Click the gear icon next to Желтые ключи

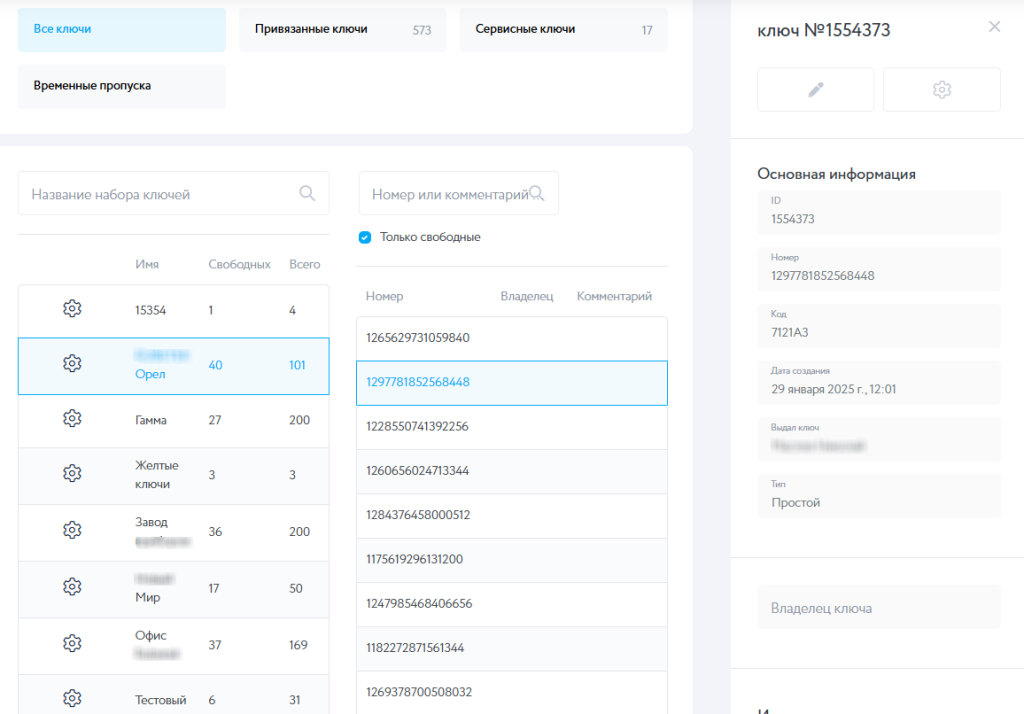click(x=72, y=474)
